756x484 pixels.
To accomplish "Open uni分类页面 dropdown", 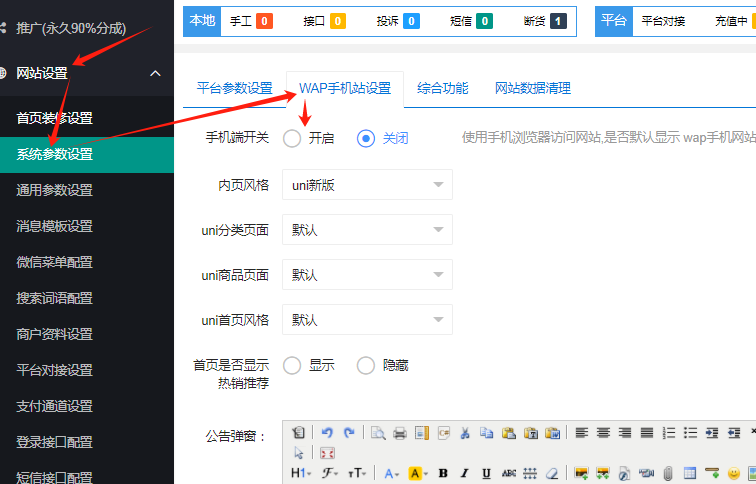I will (x=367, y=229).
